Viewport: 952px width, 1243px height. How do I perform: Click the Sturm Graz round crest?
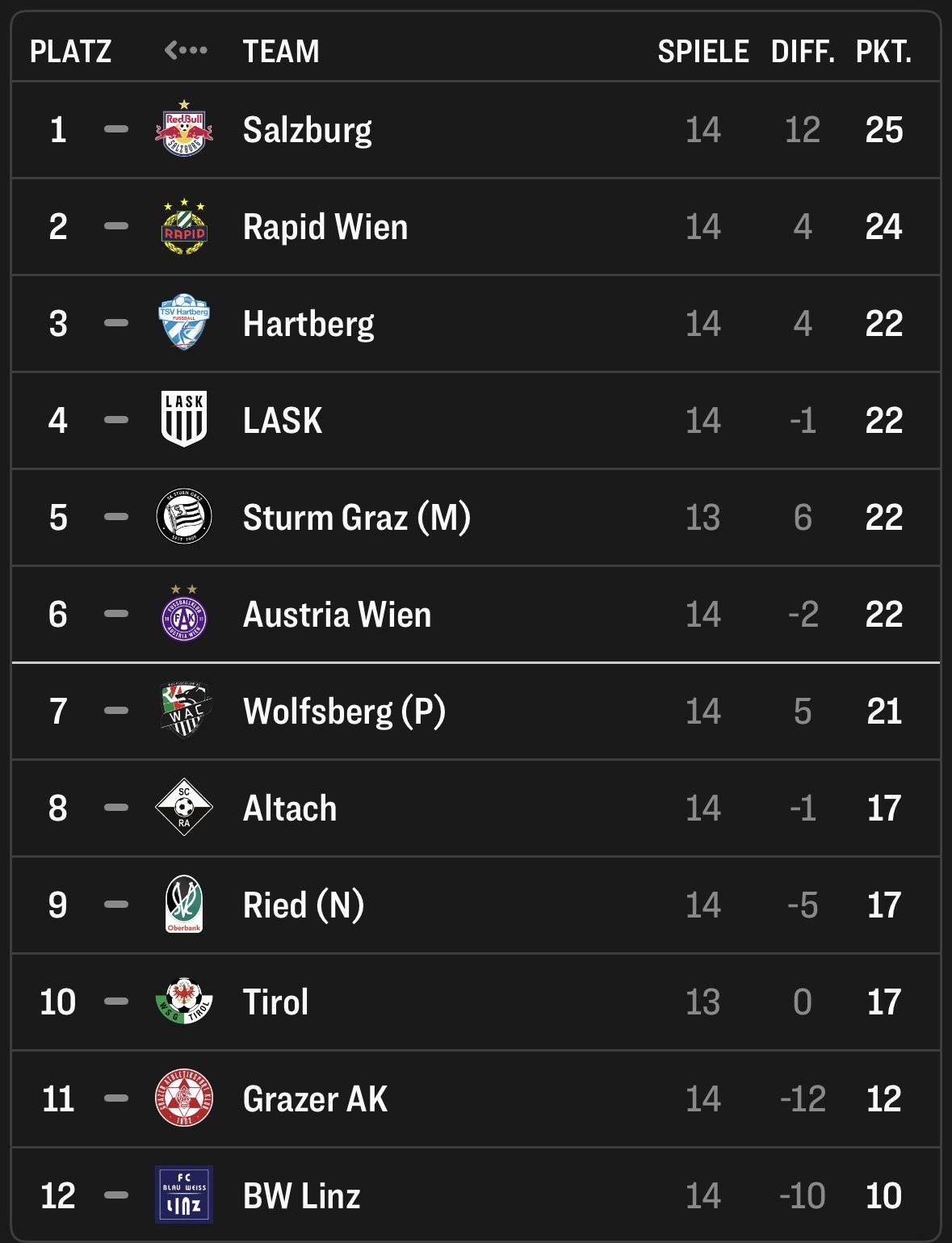coord(184,517)
